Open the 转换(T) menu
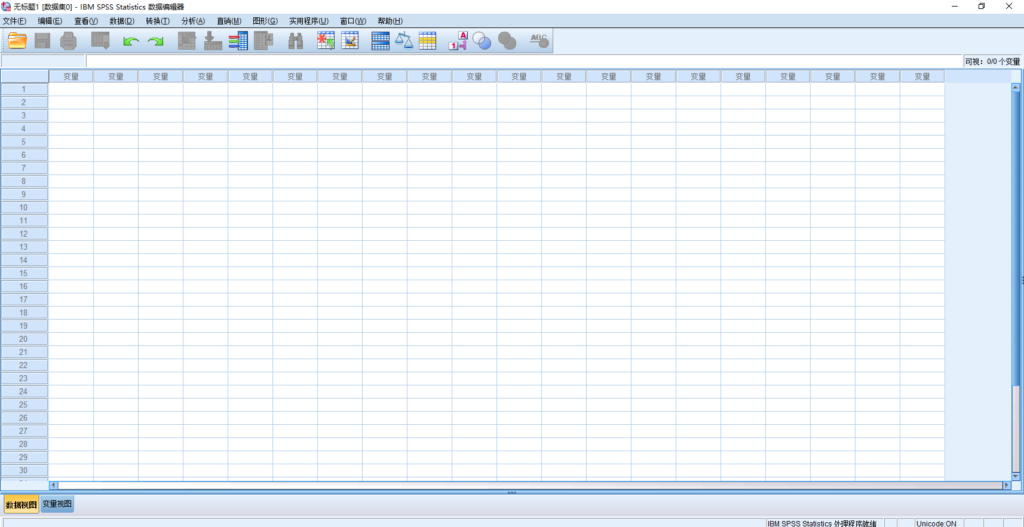This screenshot has width=1024, height=527. click(157, 21)
